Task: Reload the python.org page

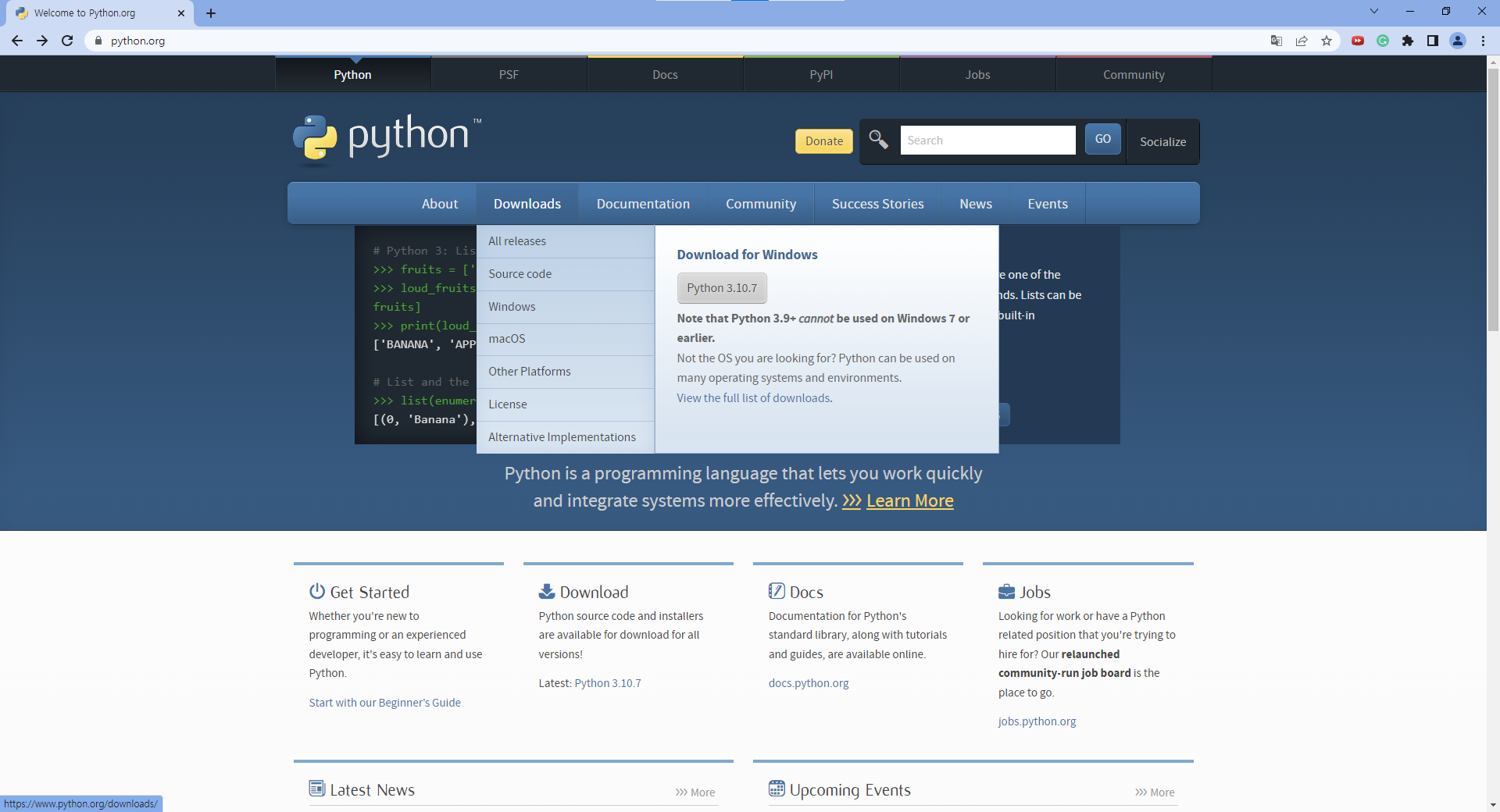Action: click(67, 41)
